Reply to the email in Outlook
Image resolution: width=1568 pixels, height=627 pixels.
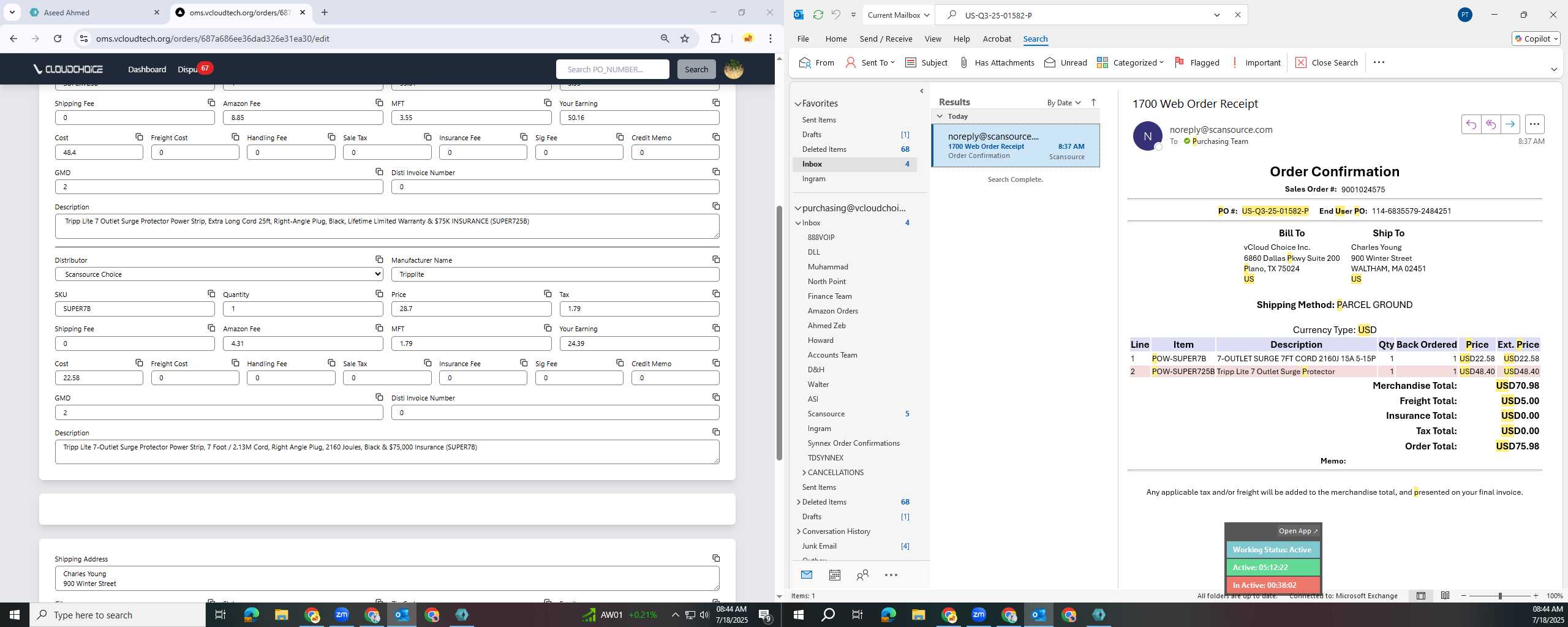[1471, 124]
